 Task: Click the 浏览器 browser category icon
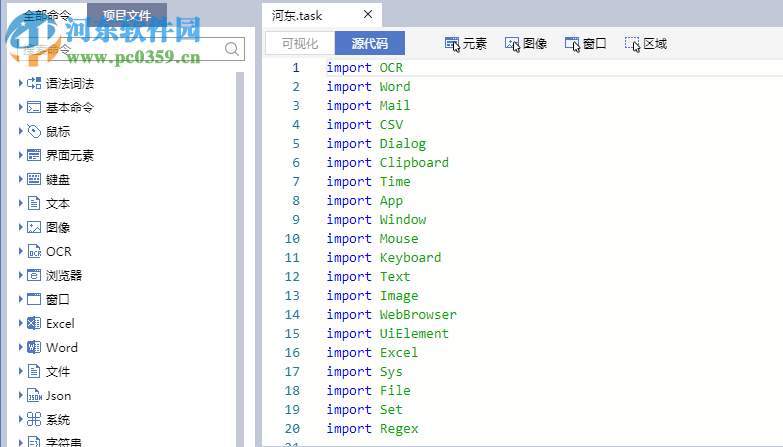(34, 275)
